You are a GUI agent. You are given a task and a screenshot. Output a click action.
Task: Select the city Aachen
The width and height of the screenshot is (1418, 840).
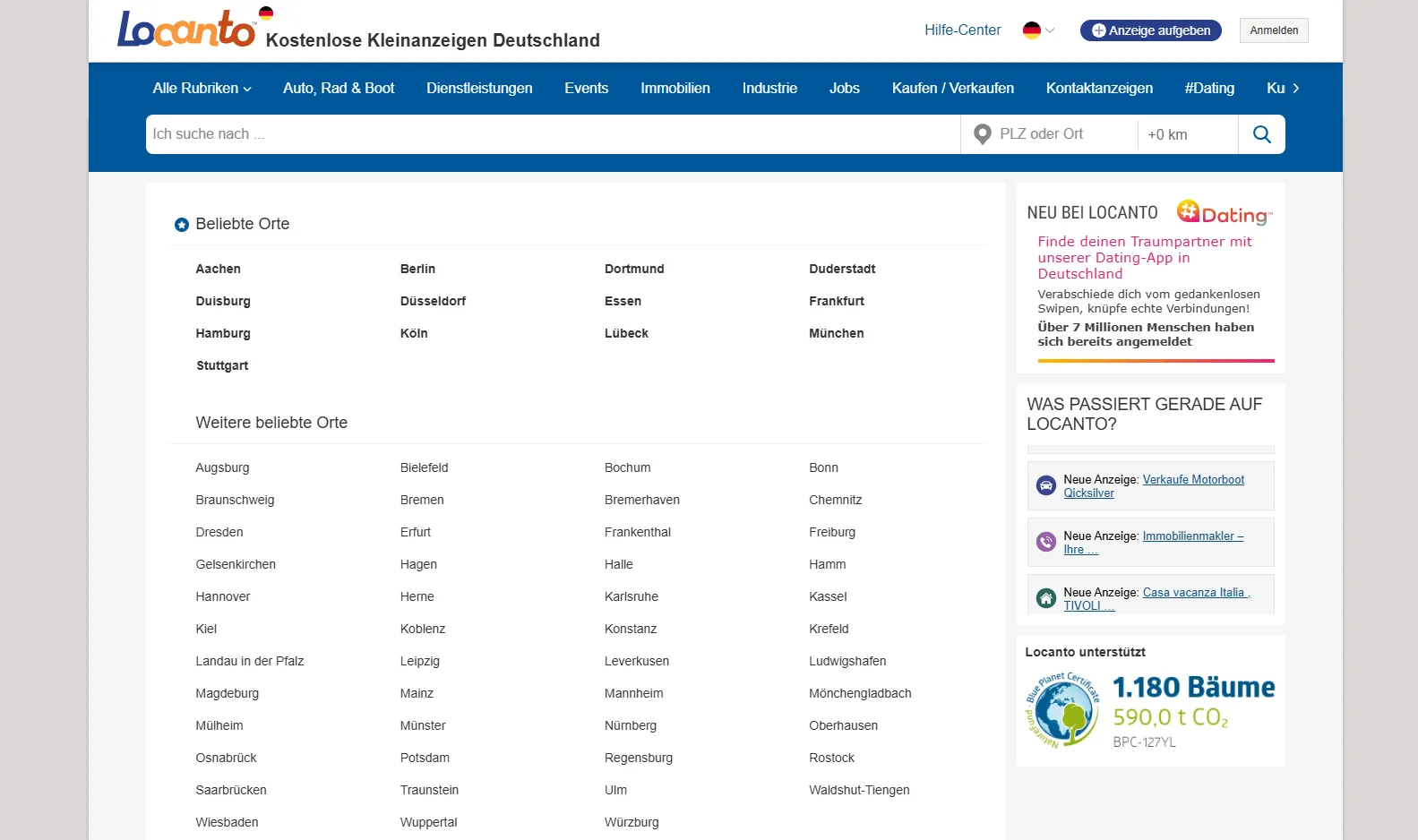tap(218, 269)
